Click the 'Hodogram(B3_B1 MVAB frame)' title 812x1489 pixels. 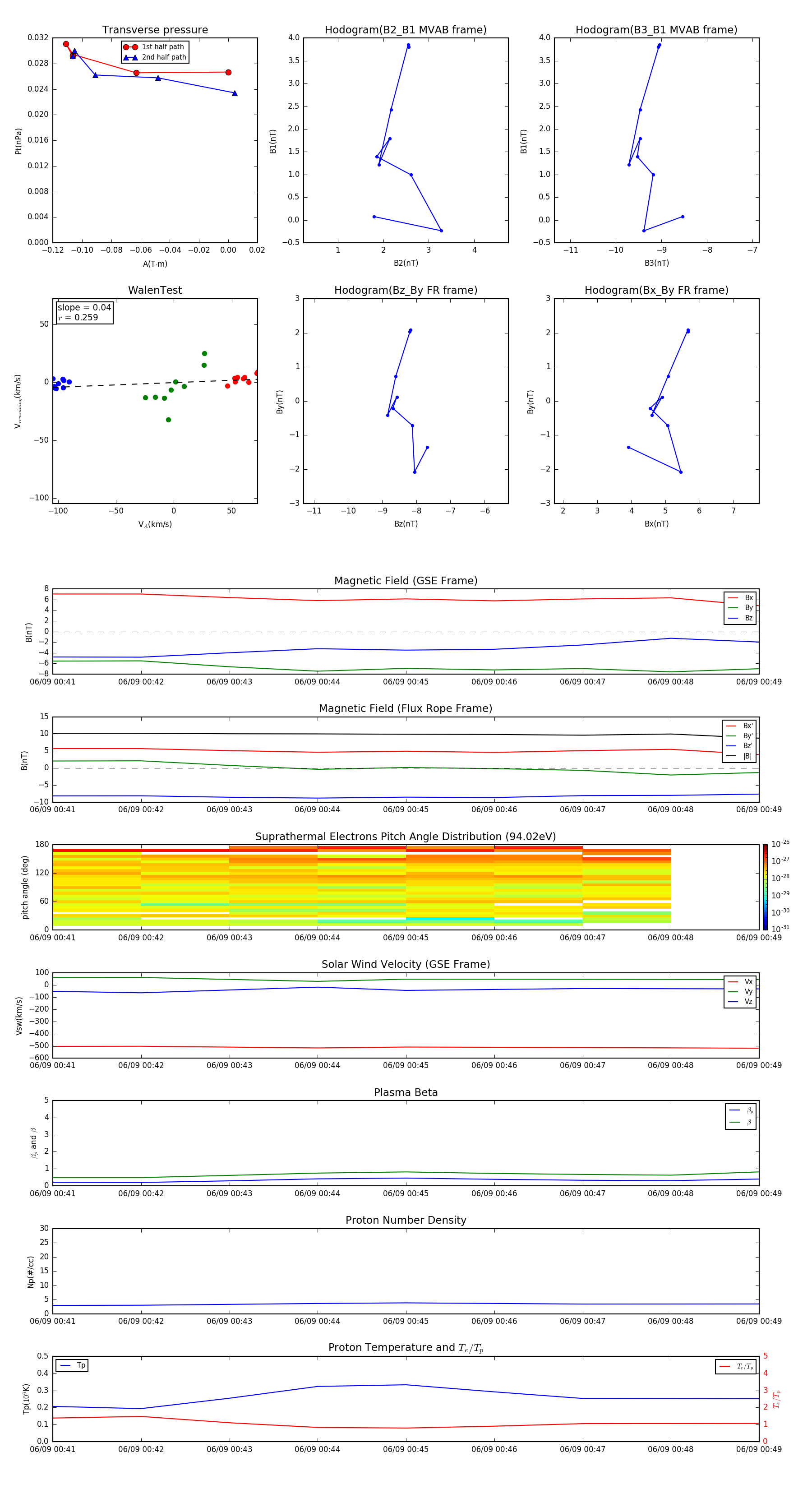coord(656,30)
